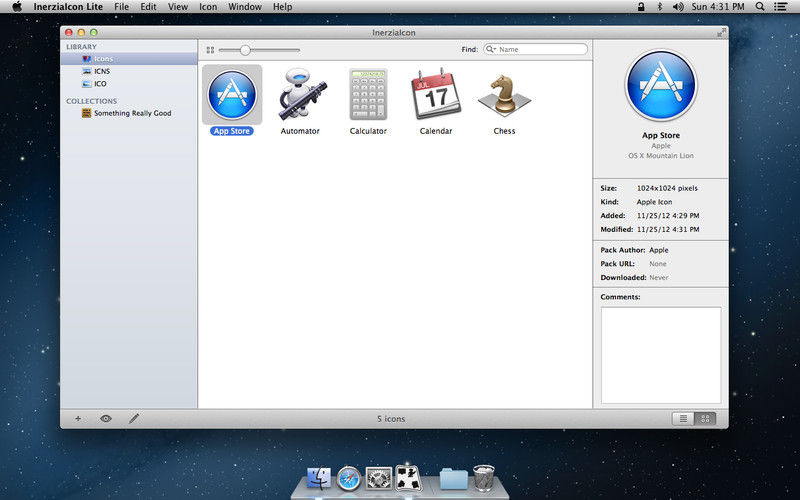
Task: Click the Added date 11/25/12 4:29 PM
Action: [668, 216]
